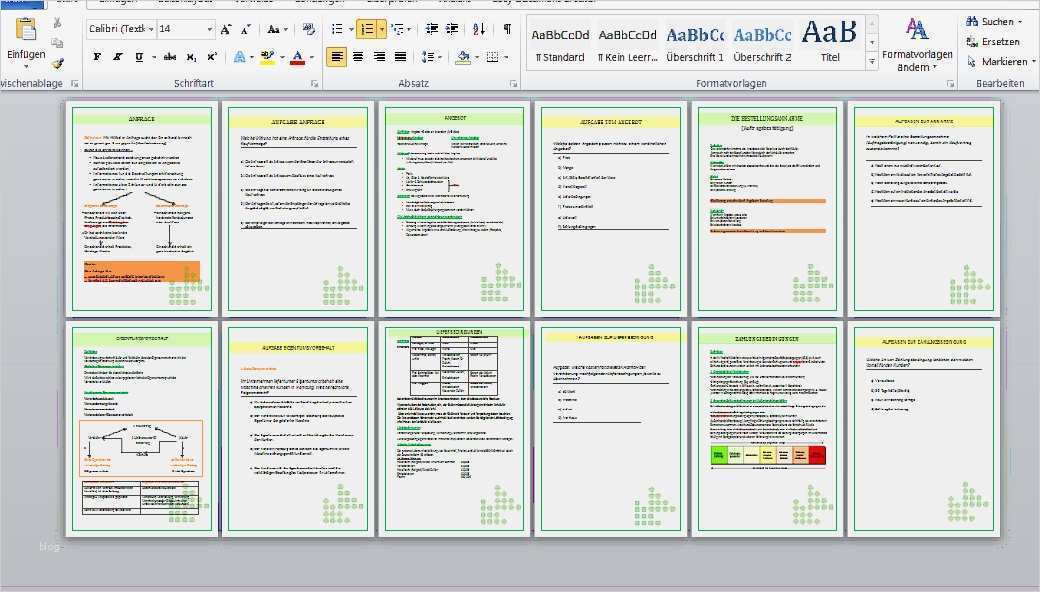Toggle paragraph marks display (¶)
This screenshot has width=1040, height=592.
(x=506, y=29)
